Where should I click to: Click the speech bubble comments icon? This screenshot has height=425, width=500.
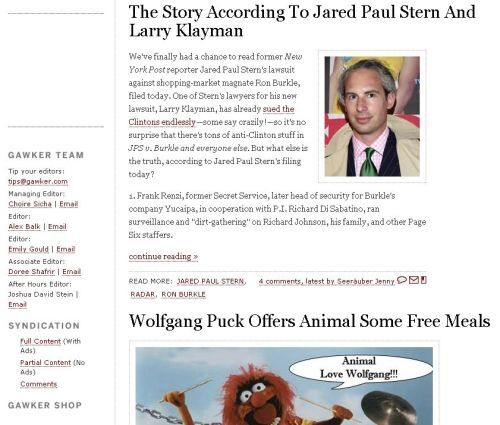tap(402, 280)
